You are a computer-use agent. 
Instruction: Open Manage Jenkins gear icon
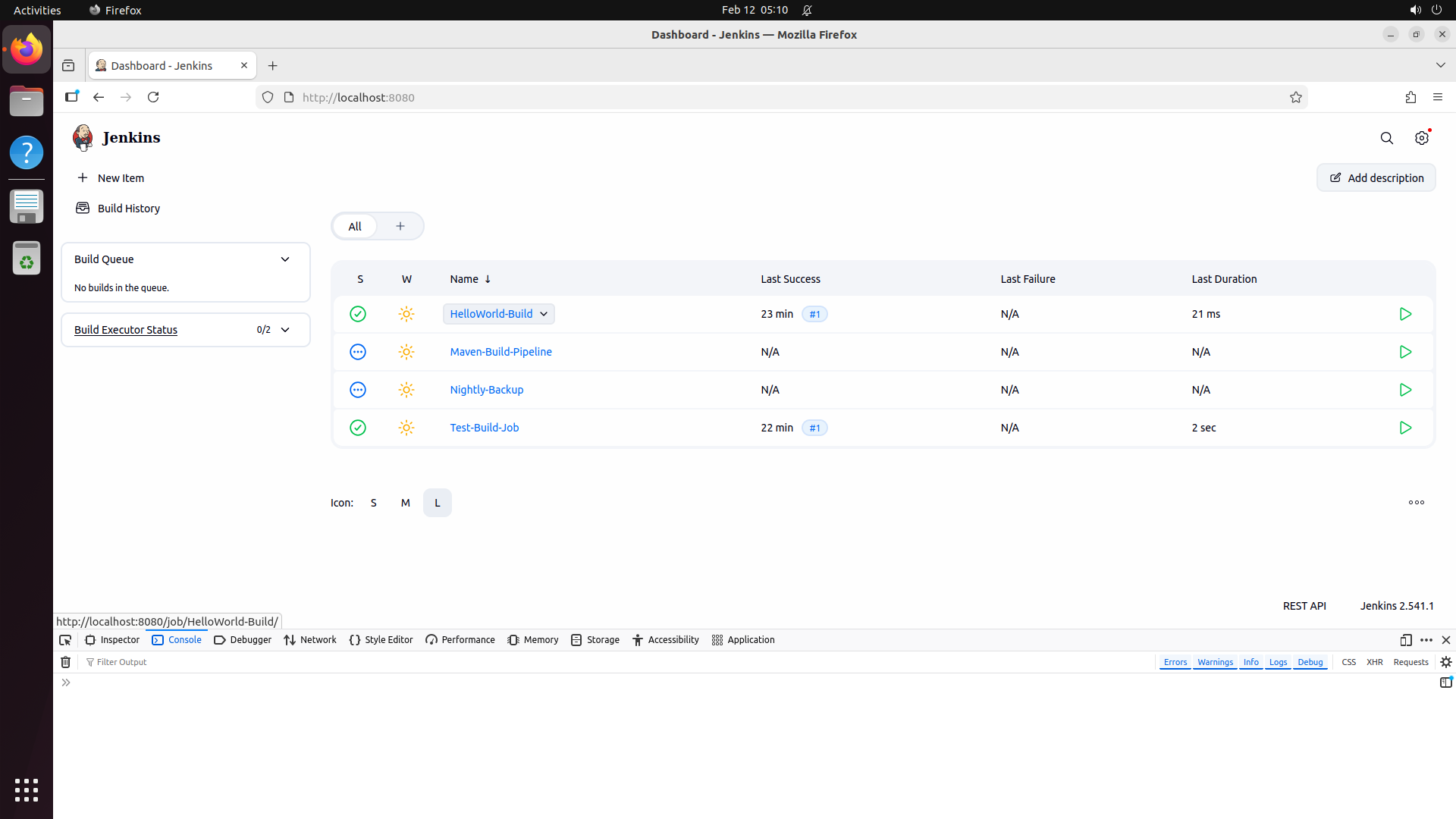[1422, 138]
